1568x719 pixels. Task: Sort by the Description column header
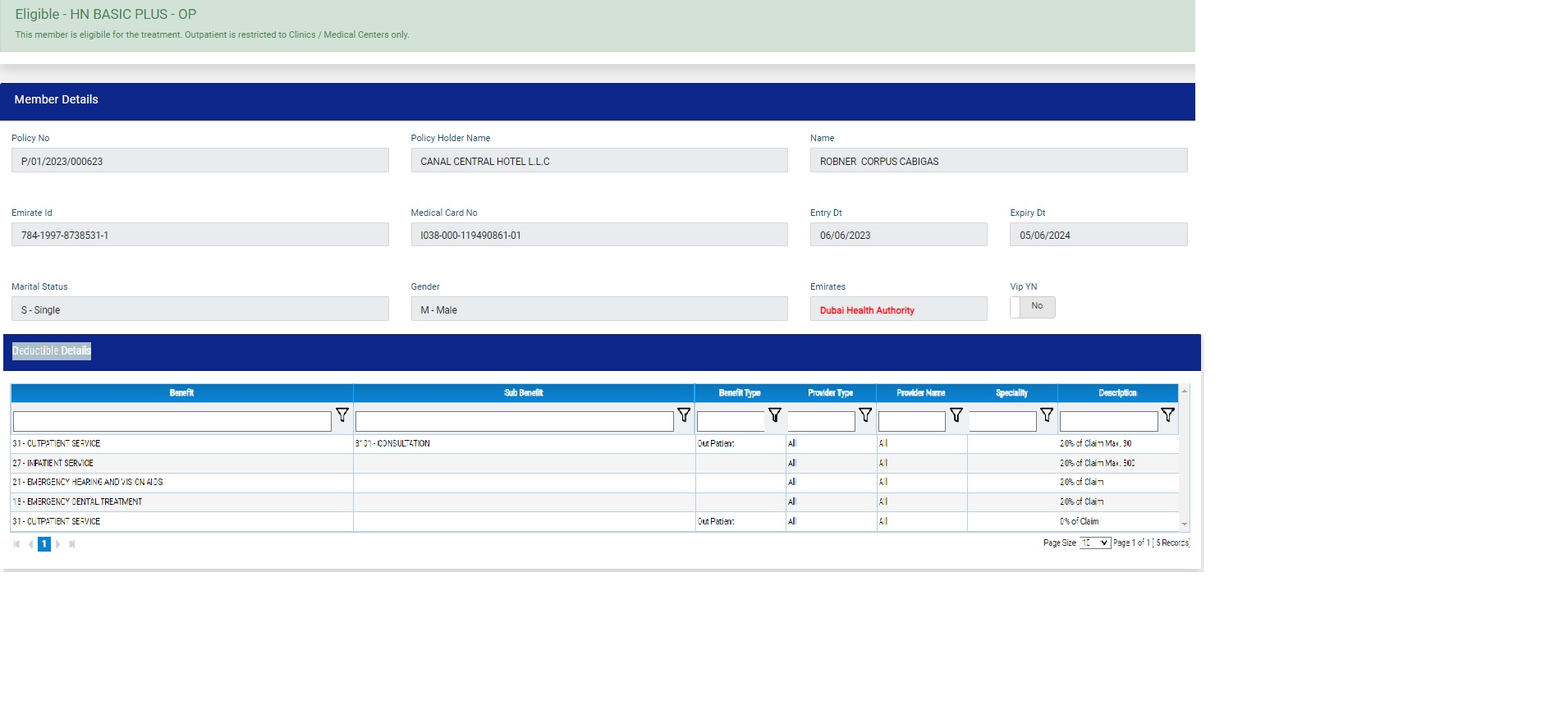(x=1117, y=393)
